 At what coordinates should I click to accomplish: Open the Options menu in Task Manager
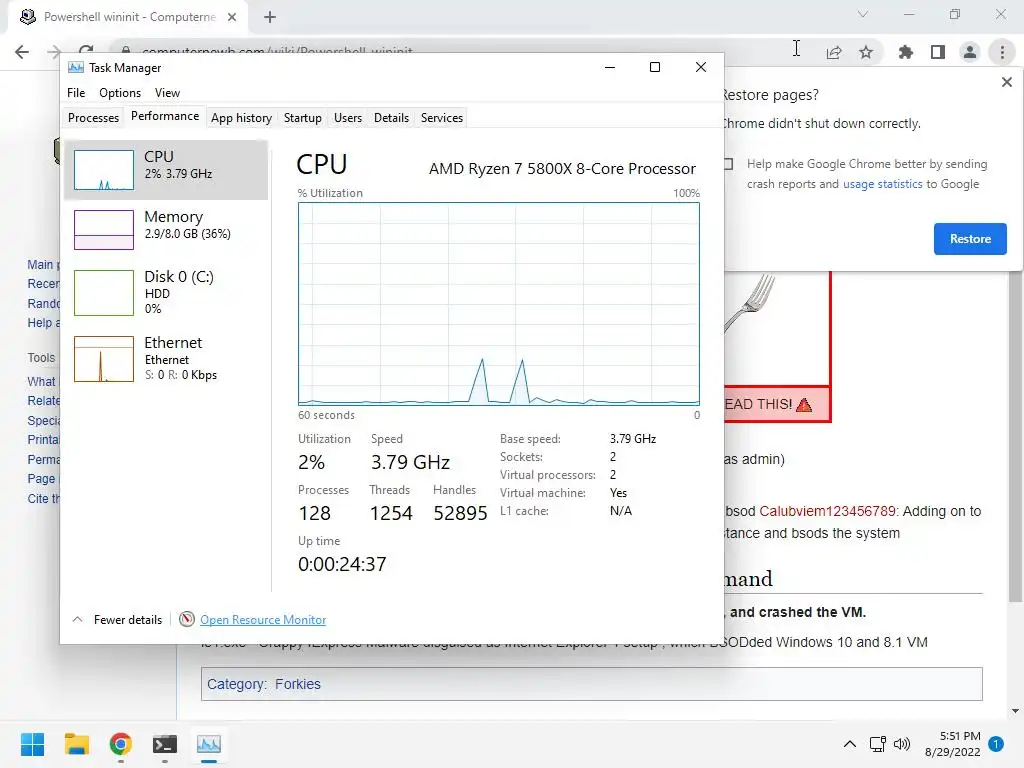[120, 93]
